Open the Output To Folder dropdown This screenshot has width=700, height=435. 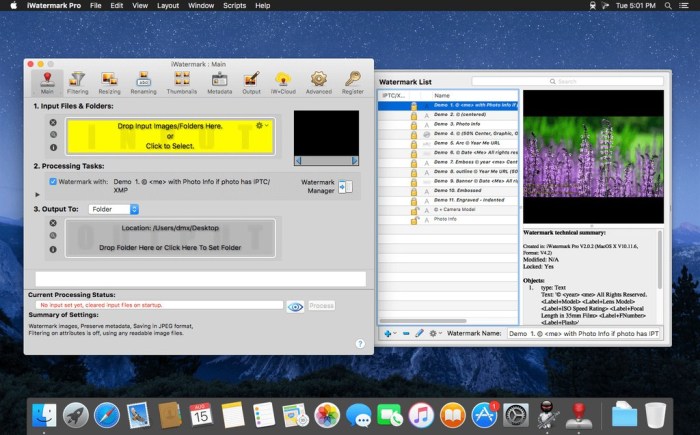point(114,209)
